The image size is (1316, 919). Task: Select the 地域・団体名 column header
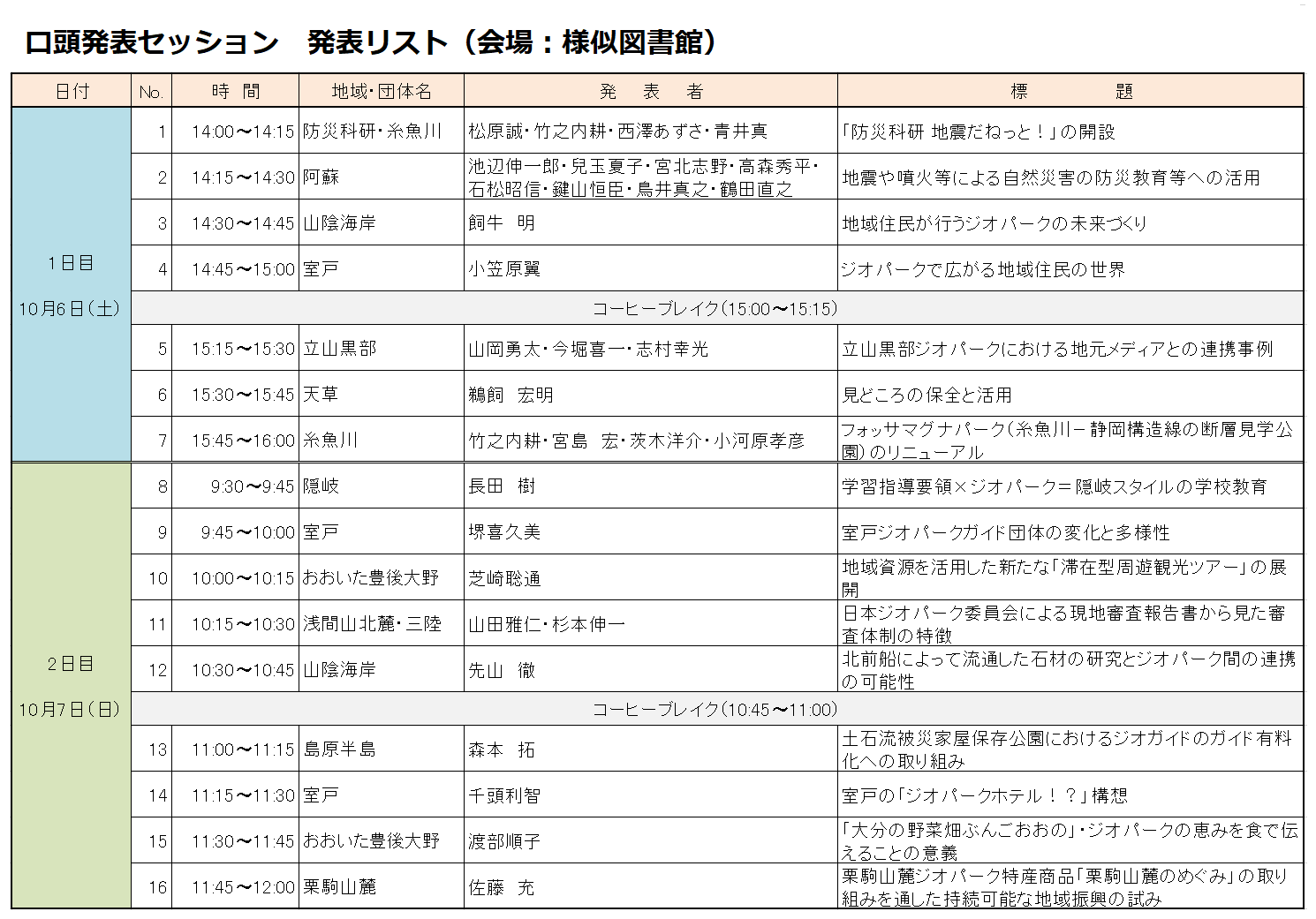(381, 92)
